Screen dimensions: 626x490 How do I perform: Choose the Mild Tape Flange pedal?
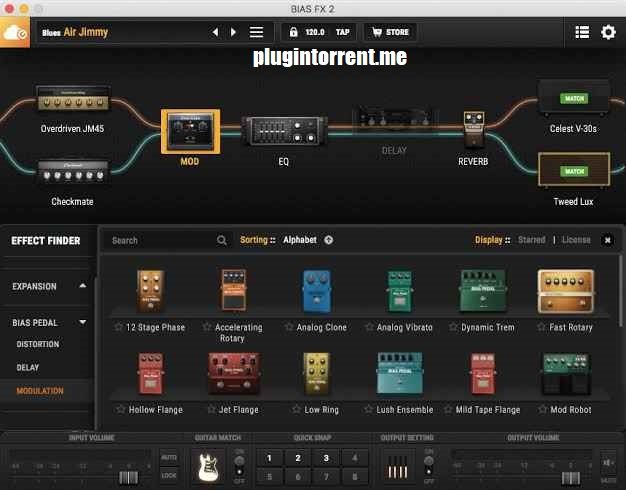click(x=483, y=373)
